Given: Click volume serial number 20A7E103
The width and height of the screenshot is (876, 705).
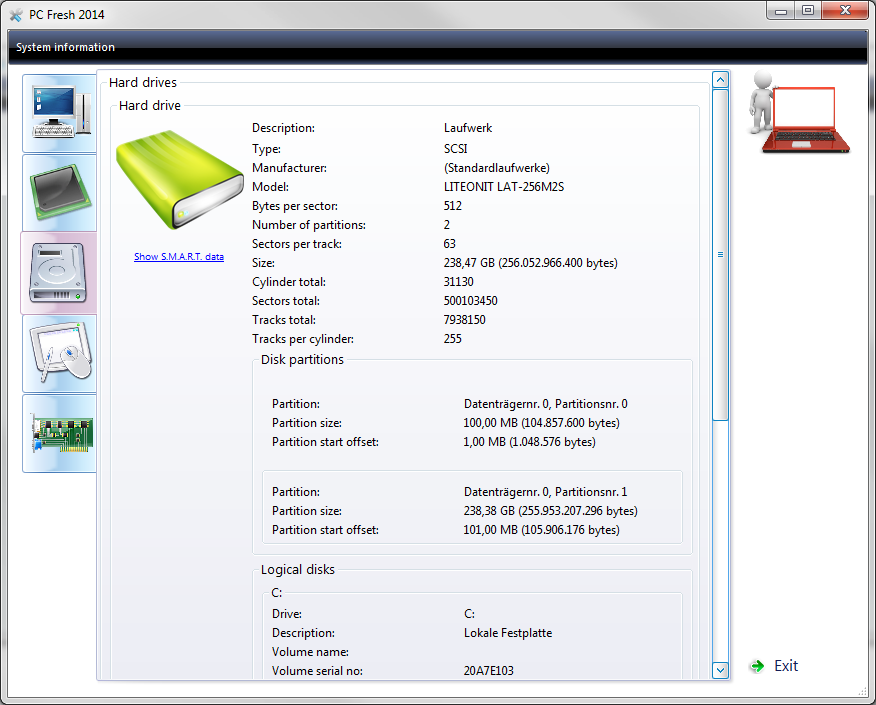Looking at the screenshot, I should tap(488, 671).
